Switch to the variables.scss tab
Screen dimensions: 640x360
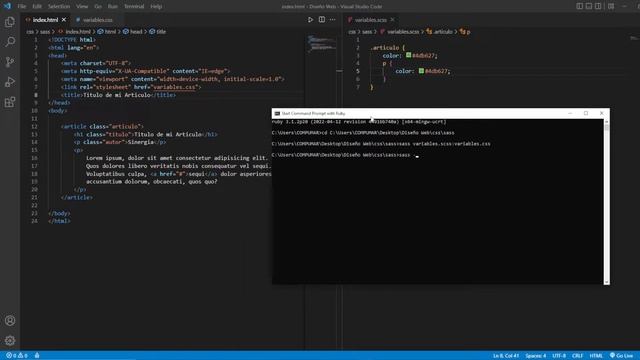[371, 20]
